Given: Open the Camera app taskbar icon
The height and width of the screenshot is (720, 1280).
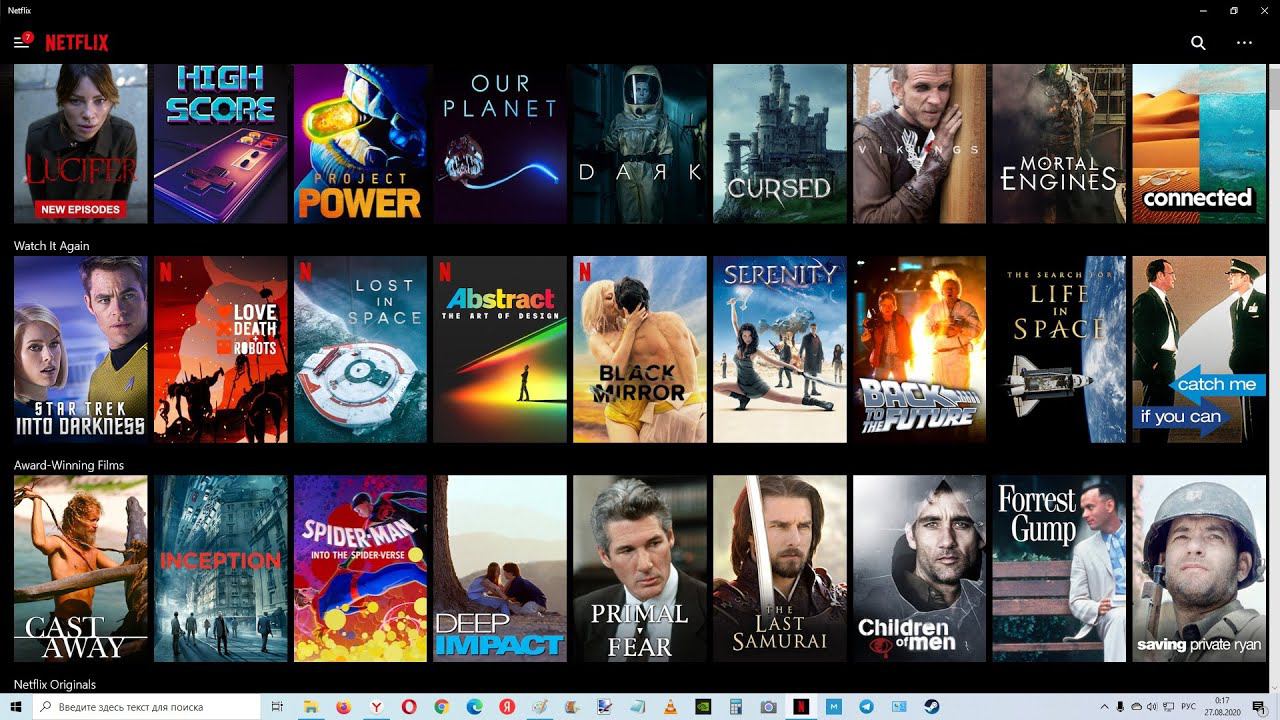Looking at the screenshot, I should (x=768, y=706).
